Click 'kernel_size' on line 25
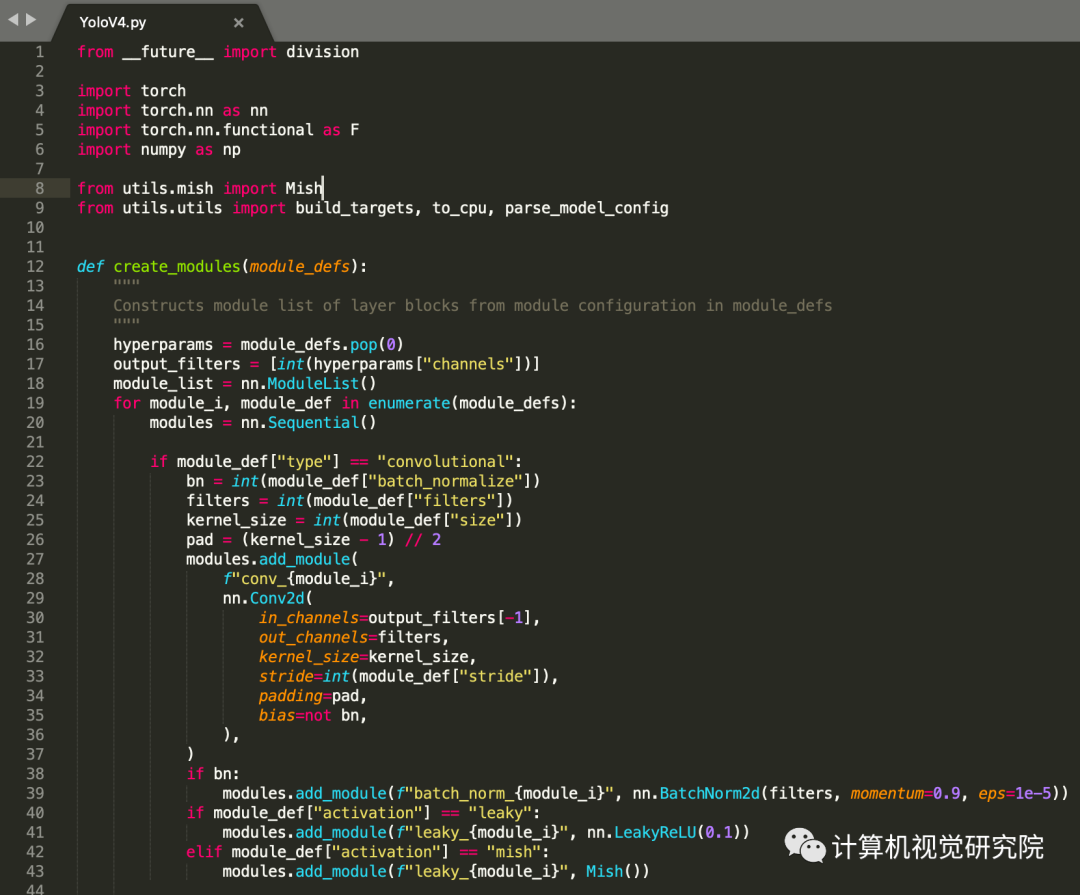The height and width of the screenshot is (895, 1080). pos(236,520)
